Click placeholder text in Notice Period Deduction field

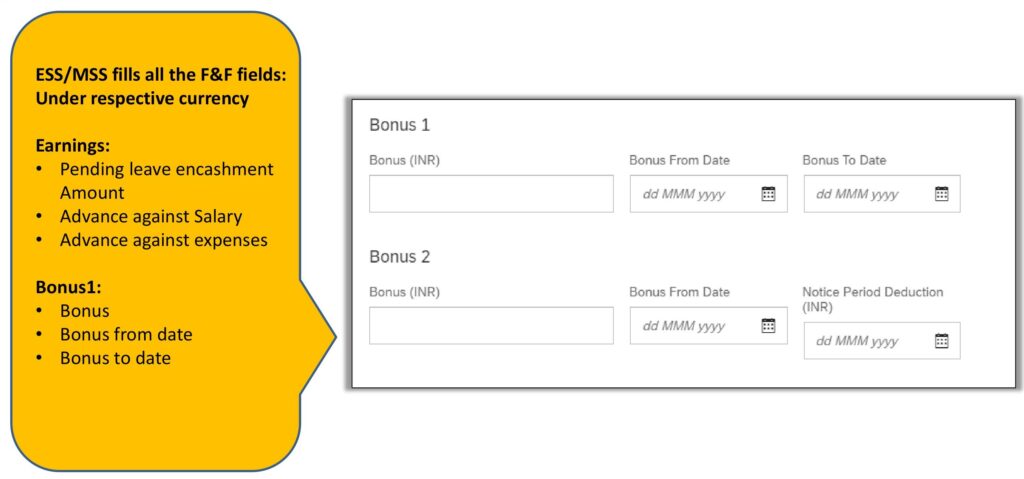pyautogui.click(x=857, y=342)
